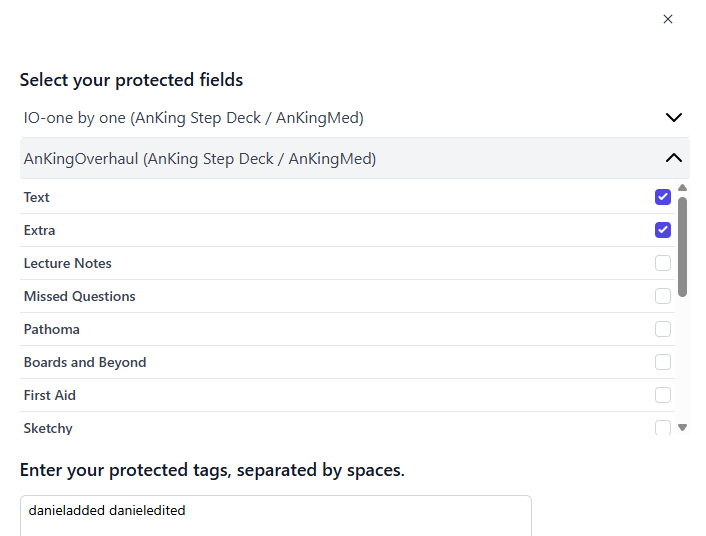The image size is (706, 536).
Task: Expand the IO-one by one note type
Action: click(x=673, y=117)
